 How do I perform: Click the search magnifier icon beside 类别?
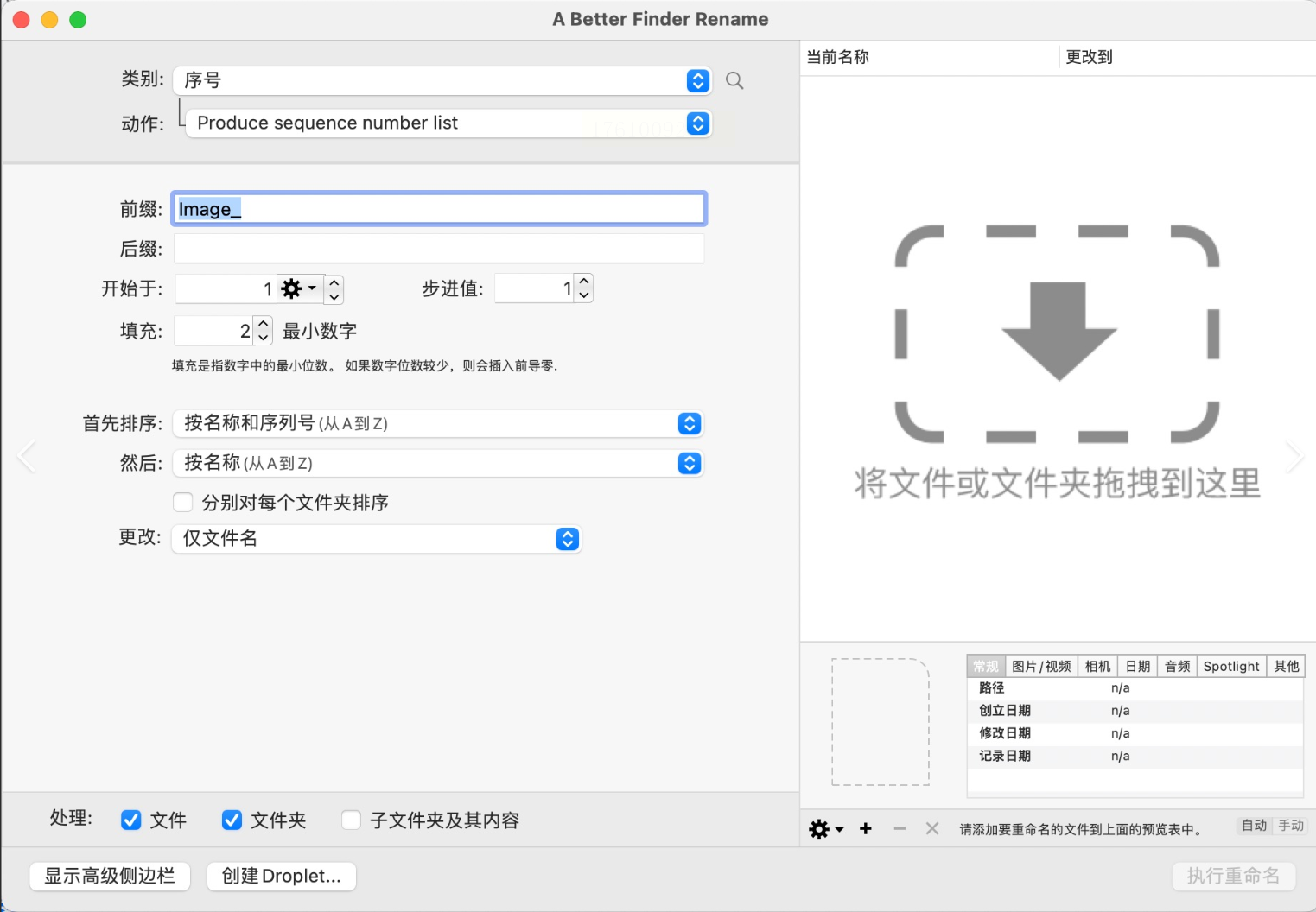click(x=734, y=80)
